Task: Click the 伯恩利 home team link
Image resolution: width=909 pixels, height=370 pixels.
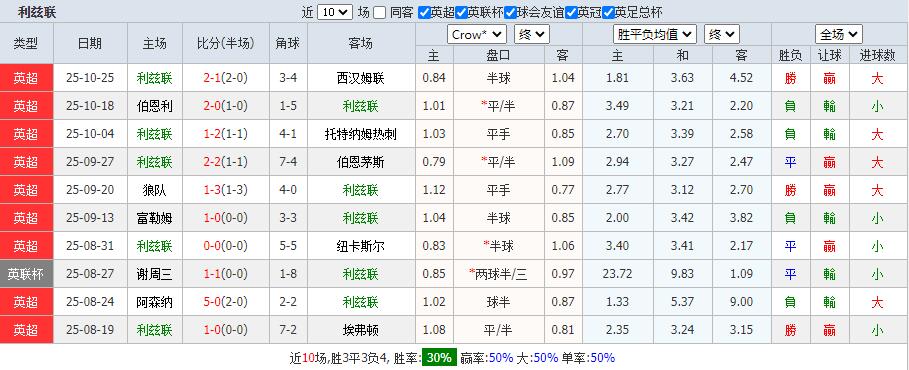Action: pos(155,106)
